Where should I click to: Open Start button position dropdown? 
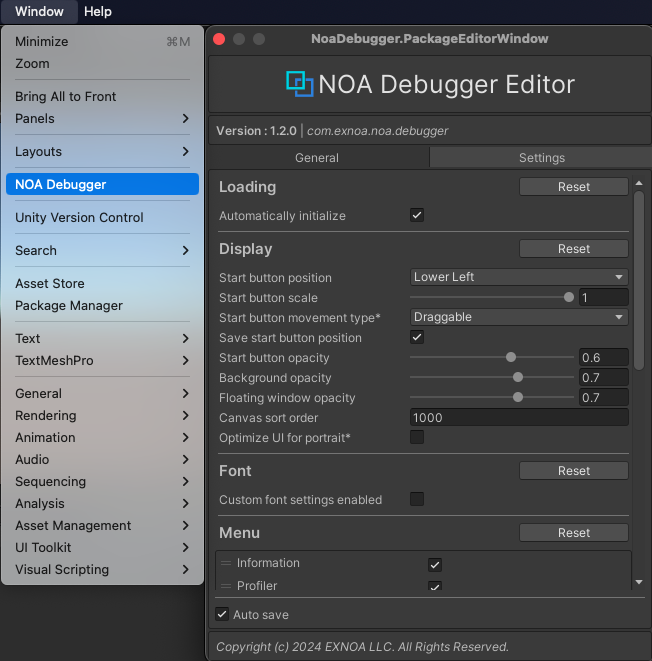pyautogui.click(x=519, y=277)
